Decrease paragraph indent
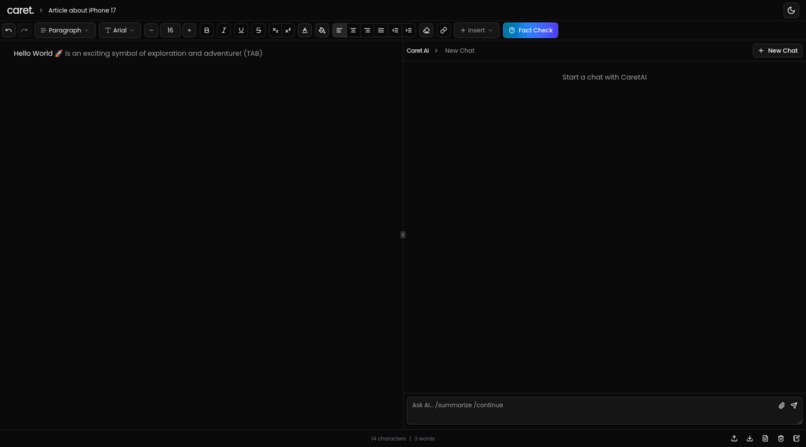Viewport: 806px width, 447px height. pyautogui.click(x=395, y=30)
